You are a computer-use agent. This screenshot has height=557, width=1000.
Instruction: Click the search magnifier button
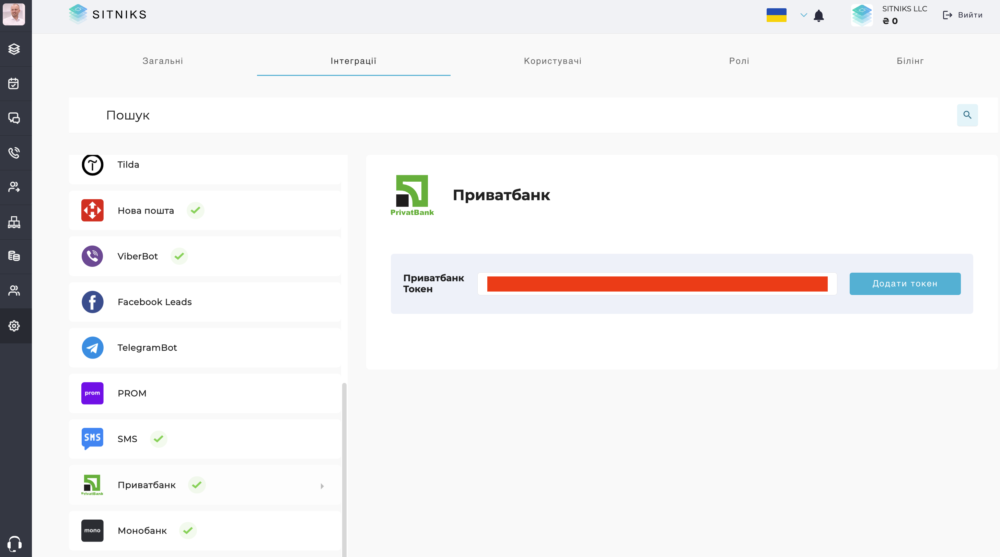(967, 115)
